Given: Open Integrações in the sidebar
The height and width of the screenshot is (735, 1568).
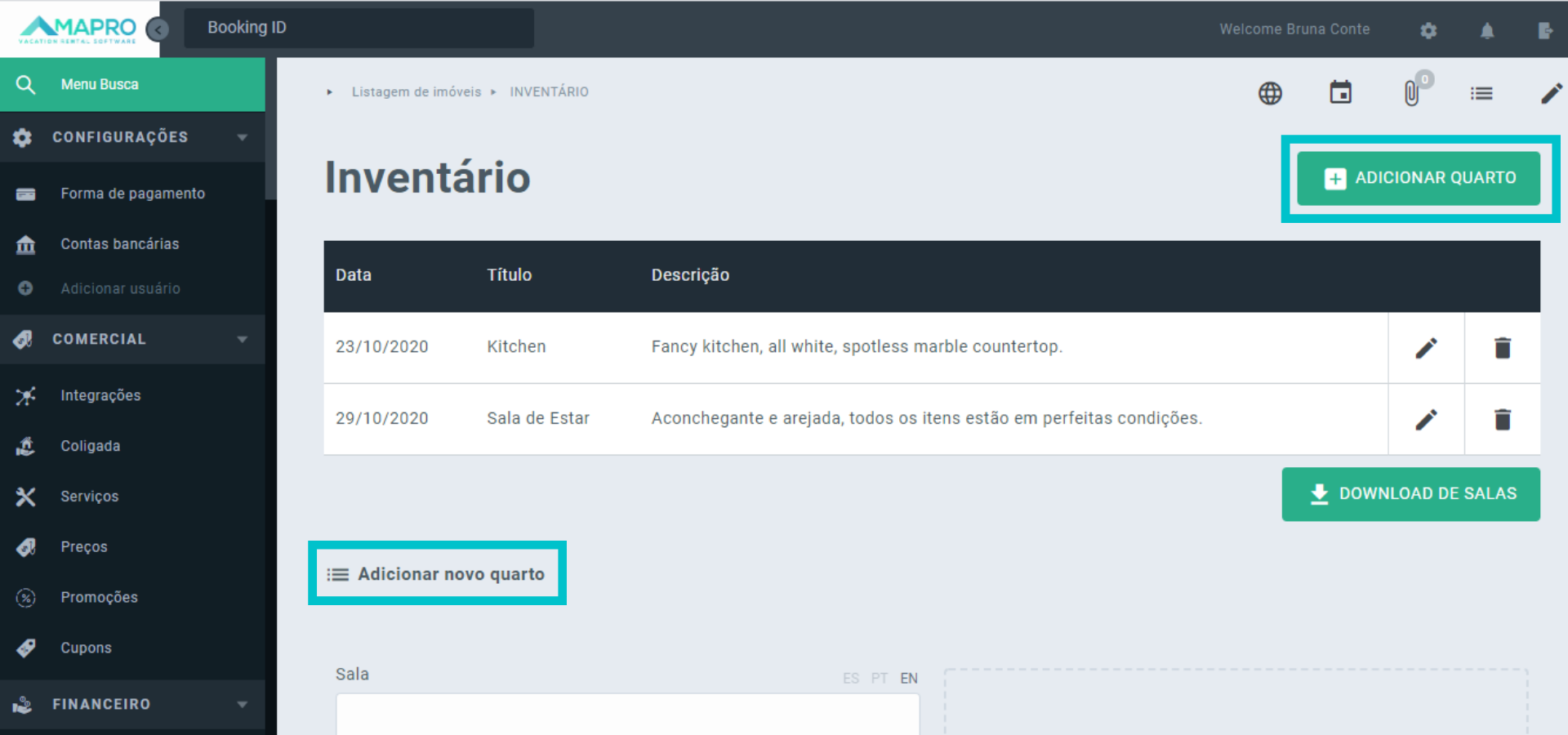Looking at the screenshot, I should (100, 395).
